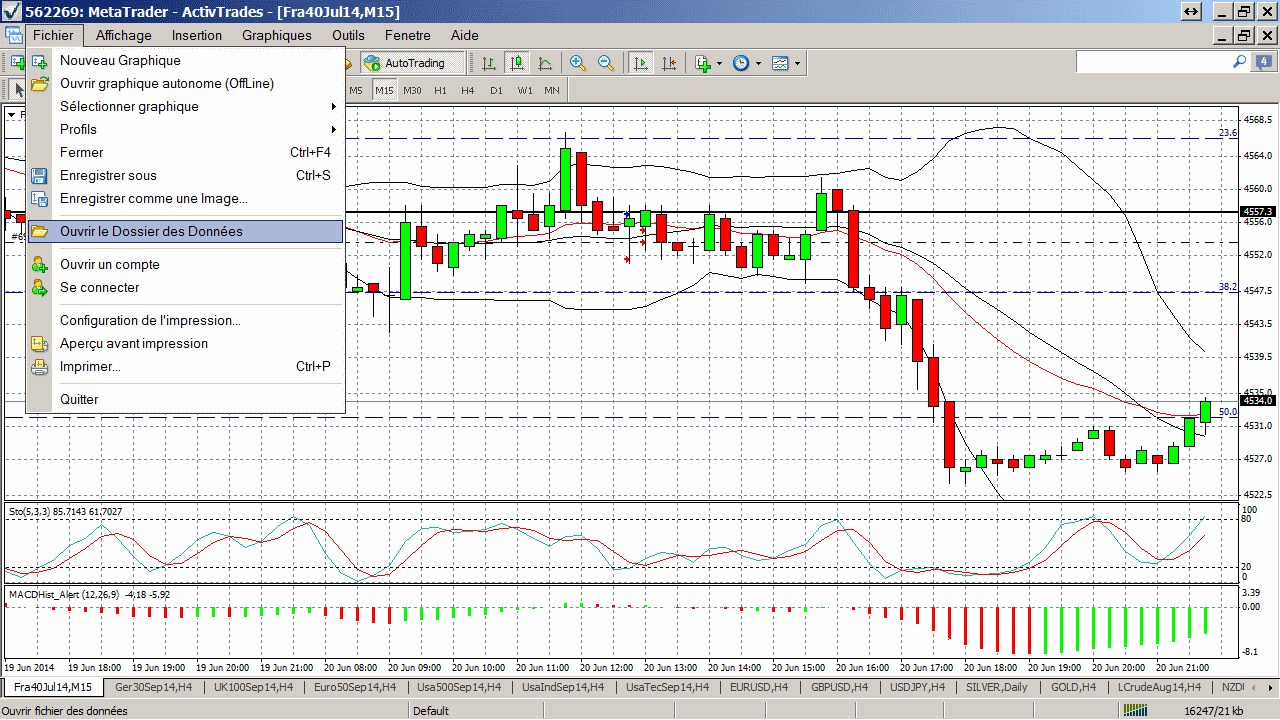Select the M5 timeframe
1280x720 pixels.
click(356, 90)
